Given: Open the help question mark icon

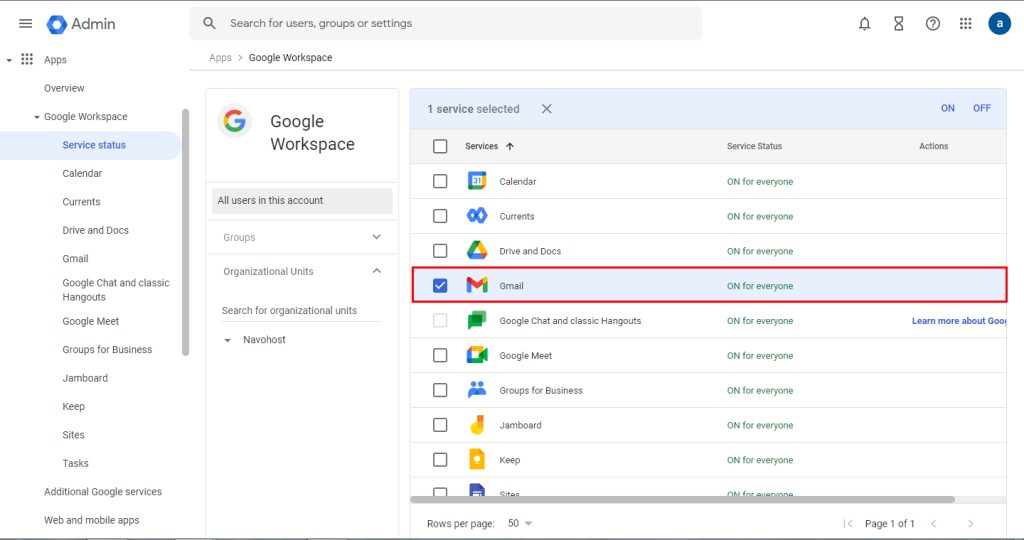Looking at the screenshot, I should point(933,24).
